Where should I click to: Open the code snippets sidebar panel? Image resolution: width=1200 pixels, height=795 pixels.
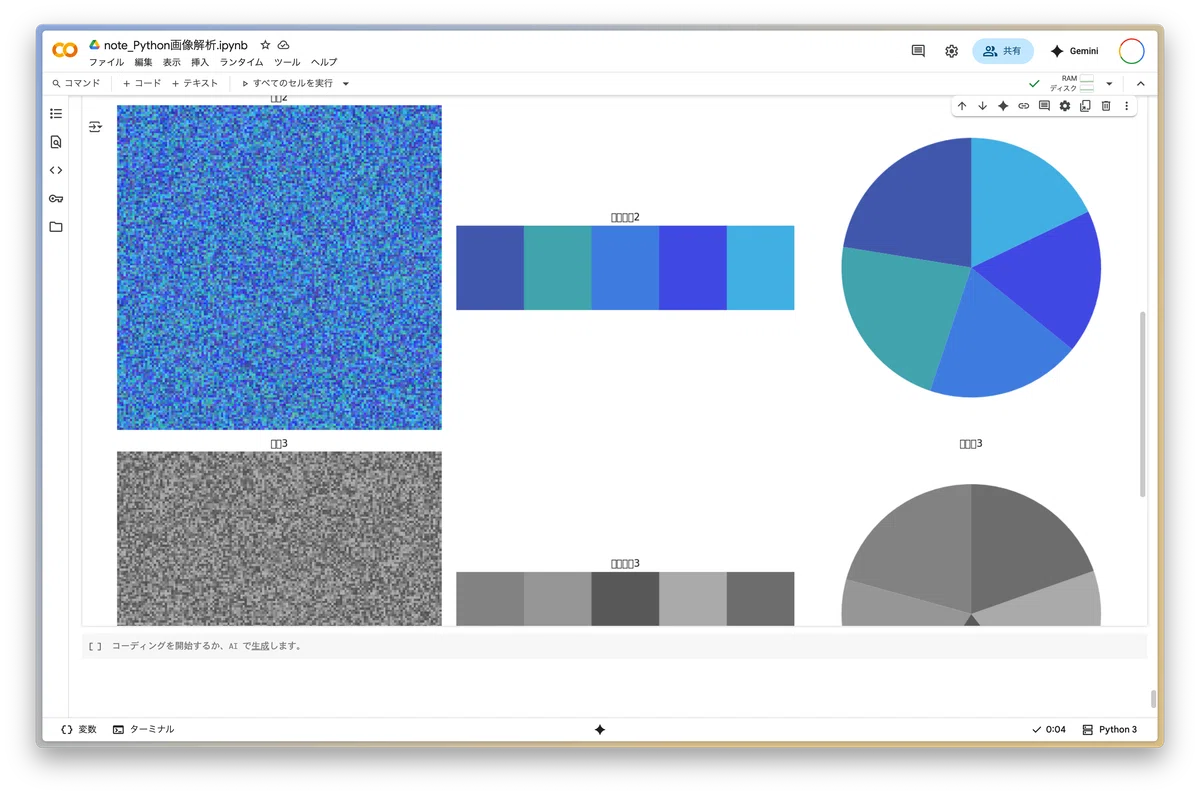[56, 170]
